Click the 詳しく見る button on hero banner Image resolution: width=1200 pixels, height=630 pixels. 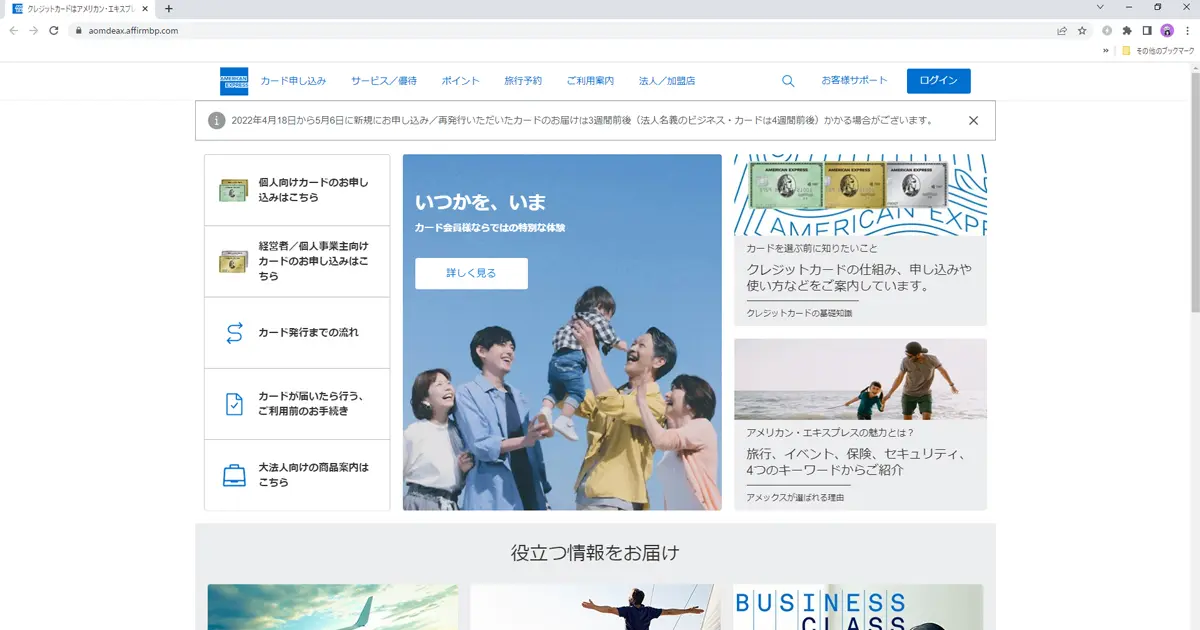tap(471, 273)
